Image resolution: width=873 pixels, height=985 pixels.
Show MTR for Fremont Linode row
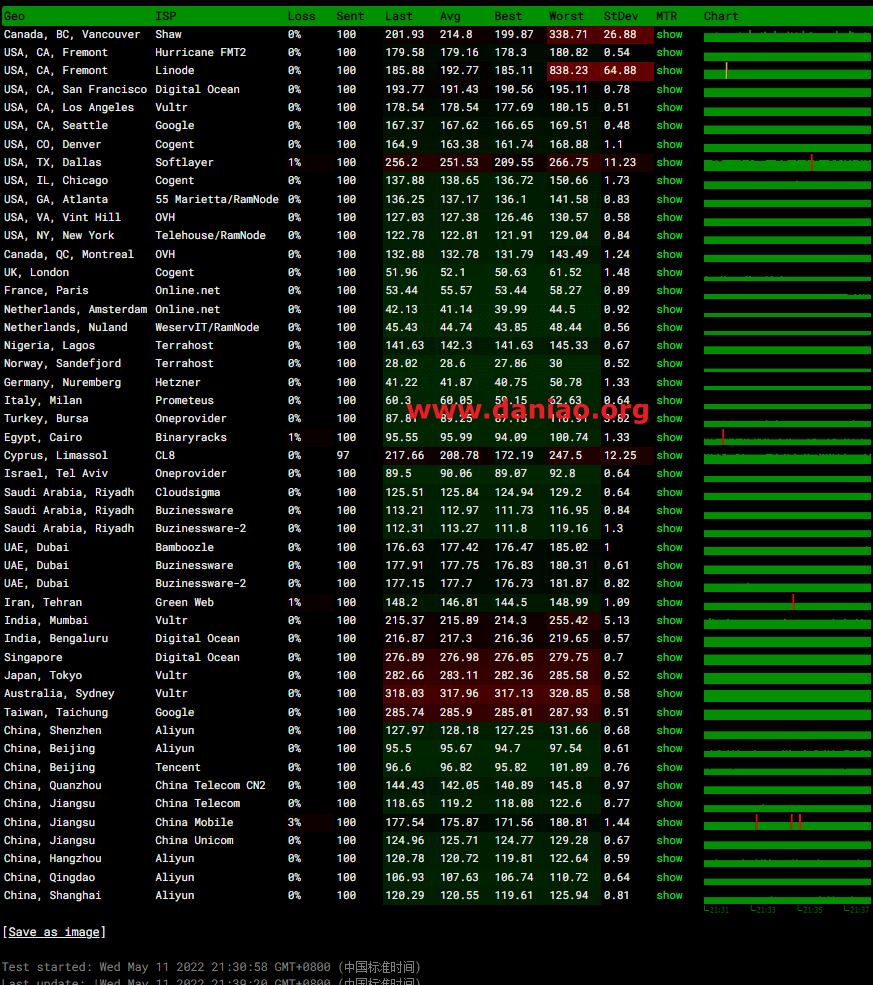pyautogui.click(x=670, y=70)
